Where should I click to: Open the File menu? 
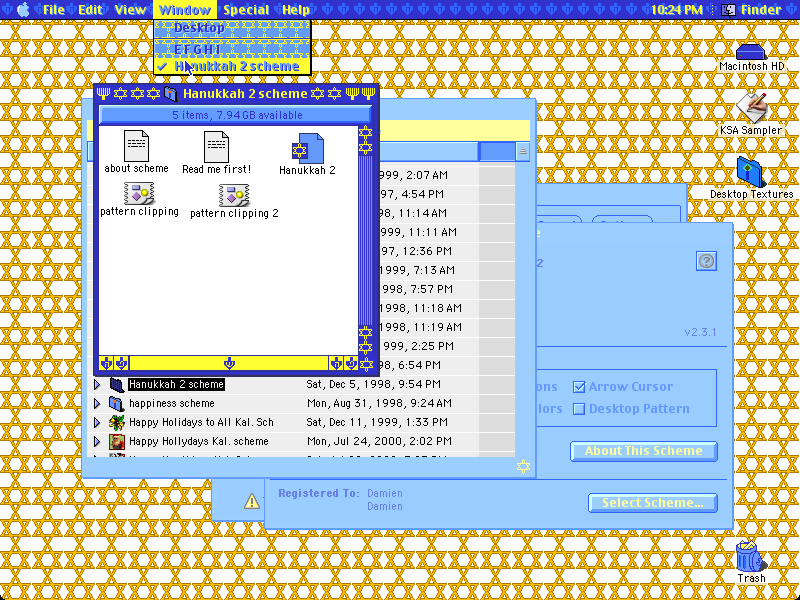54,10
